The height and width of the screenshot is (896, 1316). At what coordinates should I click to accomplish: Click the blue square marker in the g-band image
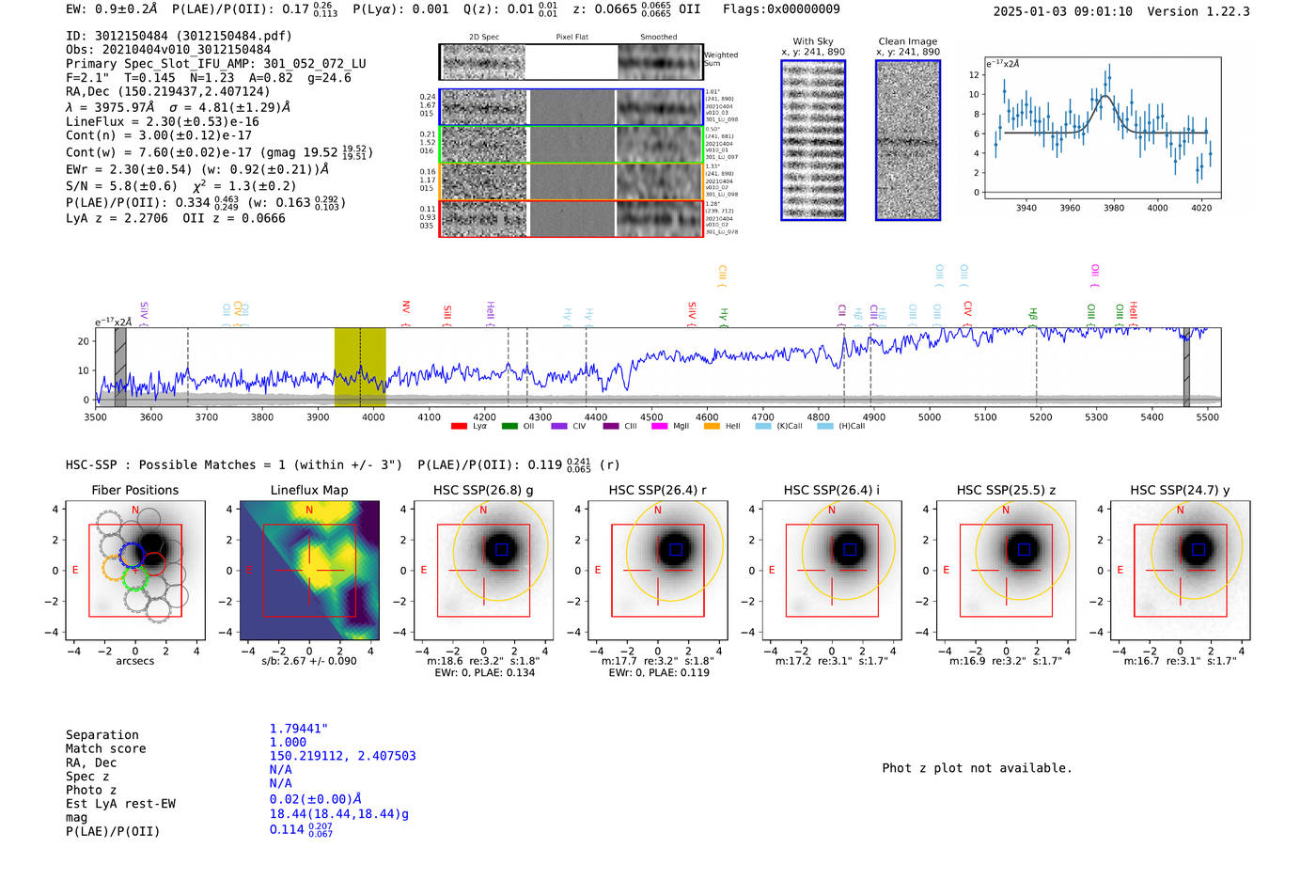pyautogui.click(x=501, y=549)
